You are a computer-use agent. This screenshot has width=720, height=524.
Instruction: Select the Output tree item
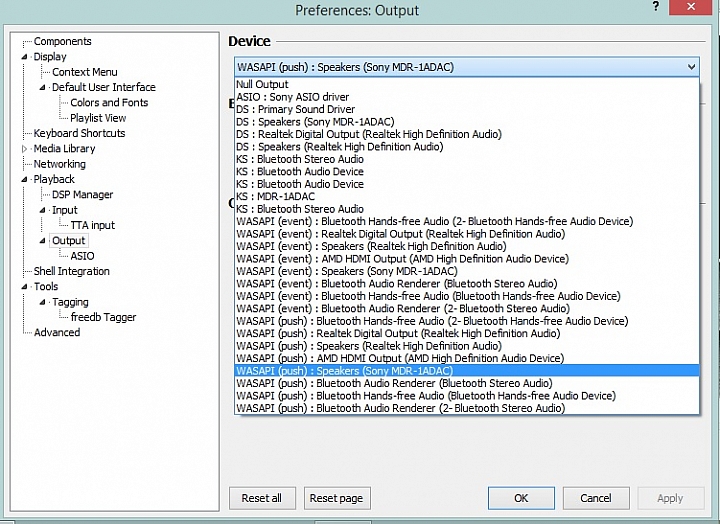point(68,241)
